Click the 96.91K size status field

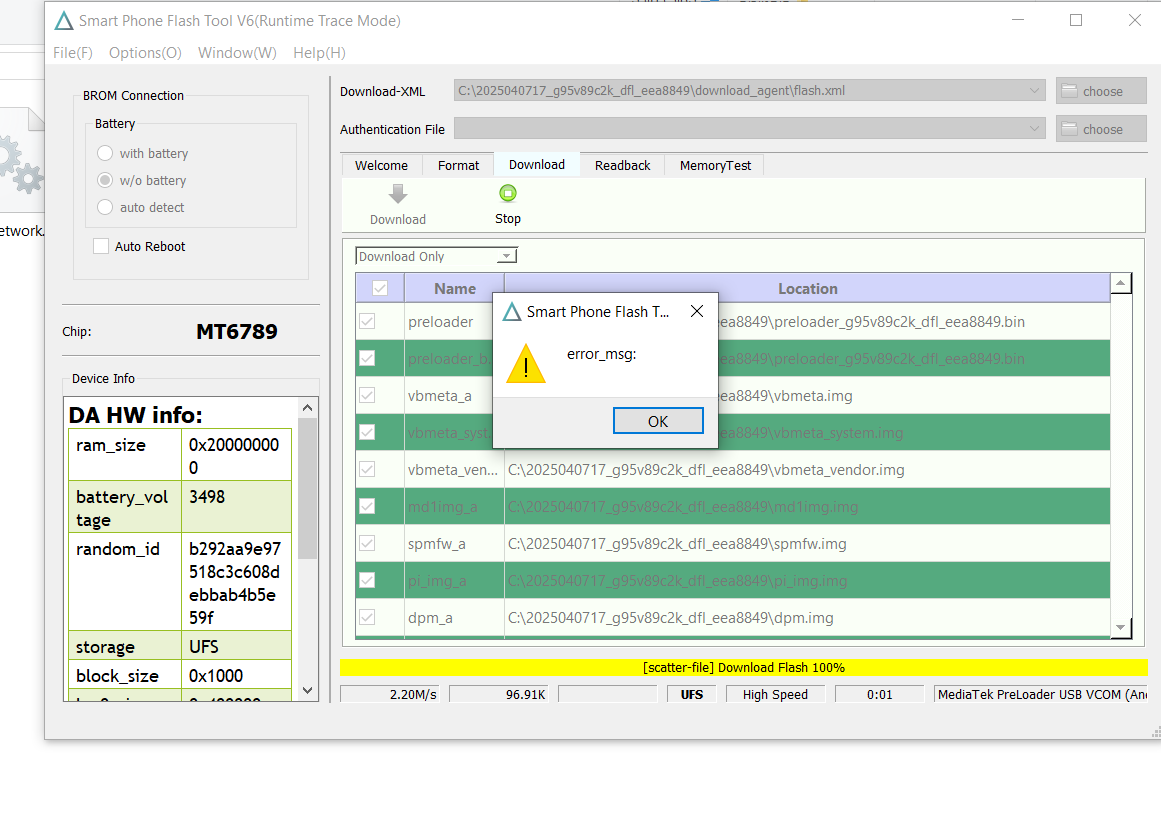498,694
